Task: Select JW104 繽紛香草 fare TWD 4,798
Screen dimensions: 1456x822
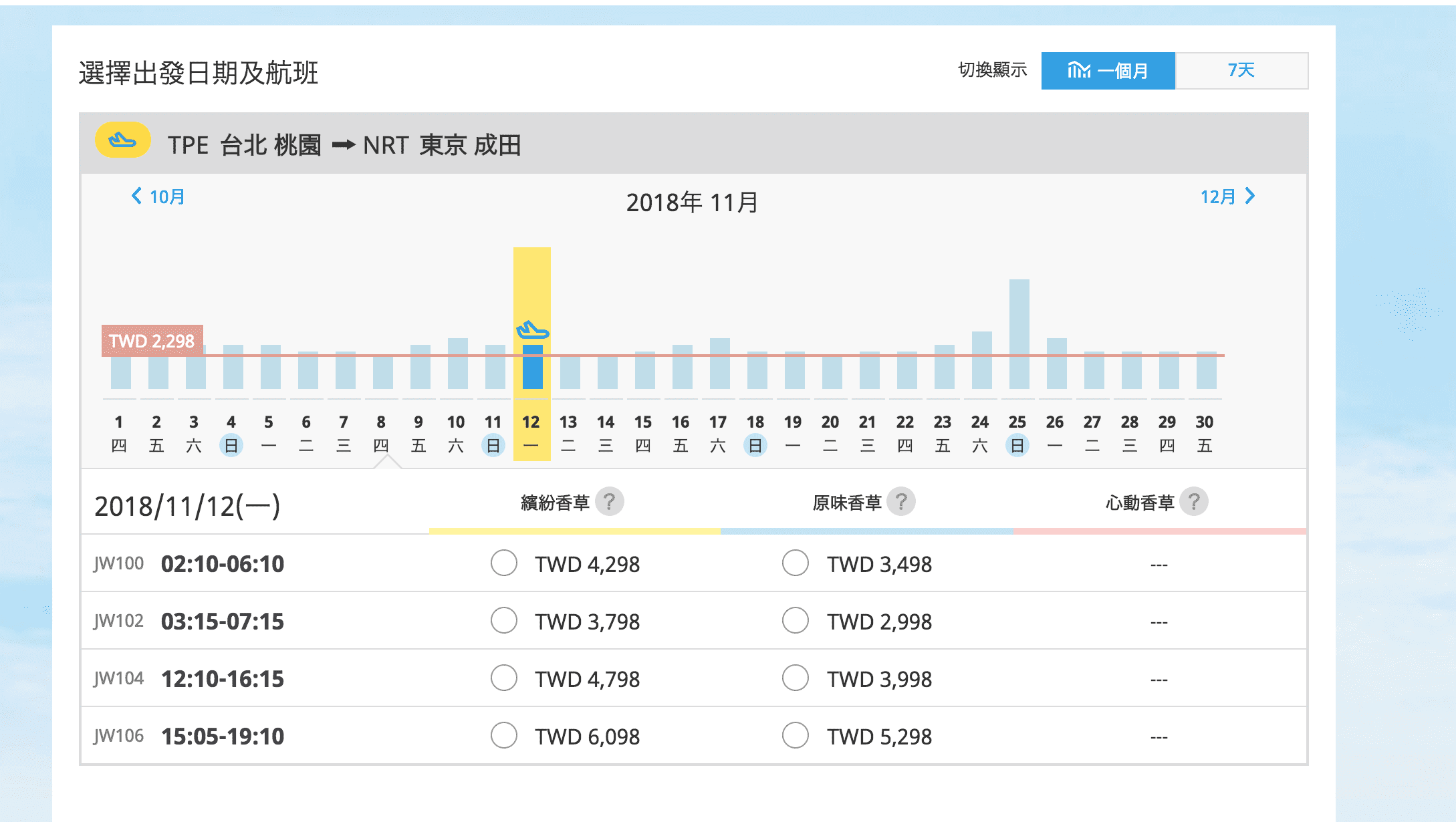Action: [x=504, y=678]
